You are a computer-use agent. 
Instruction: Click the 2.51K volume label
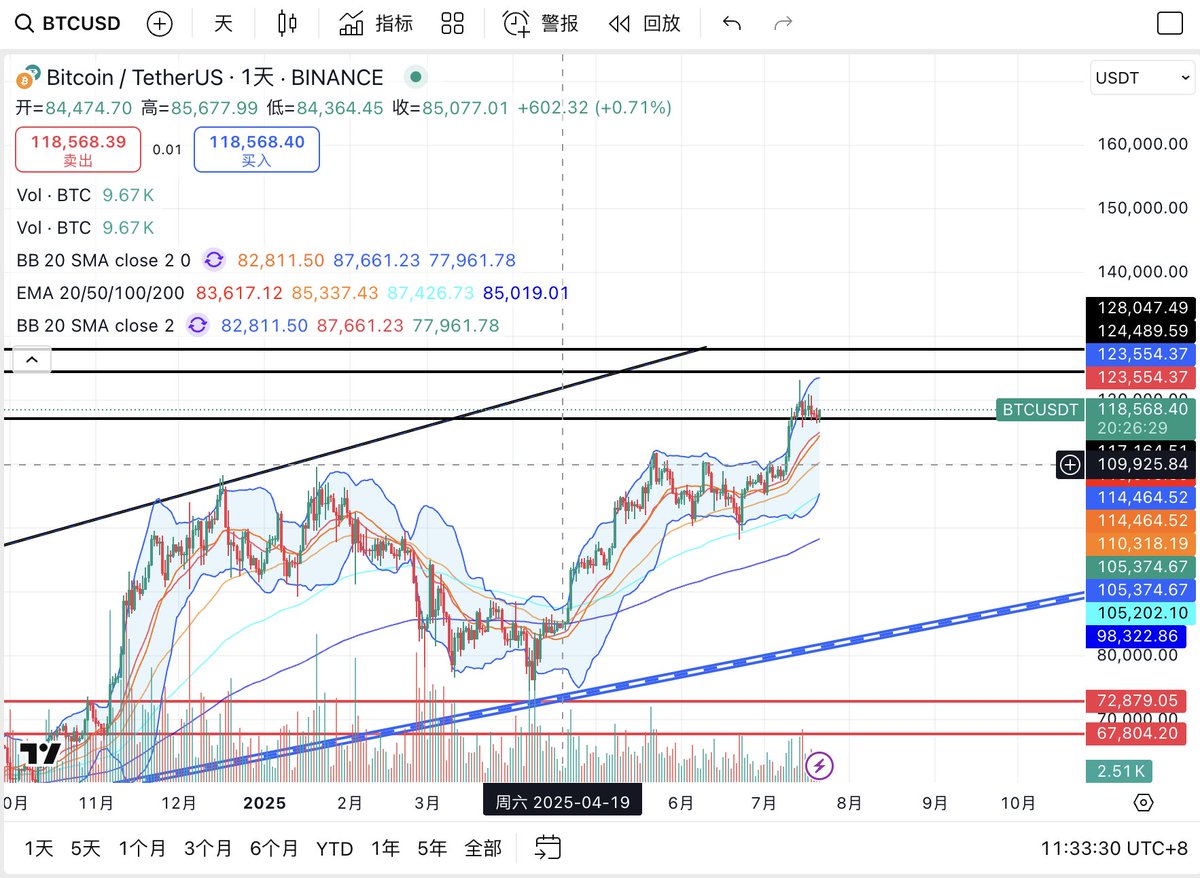[1119, 771]
